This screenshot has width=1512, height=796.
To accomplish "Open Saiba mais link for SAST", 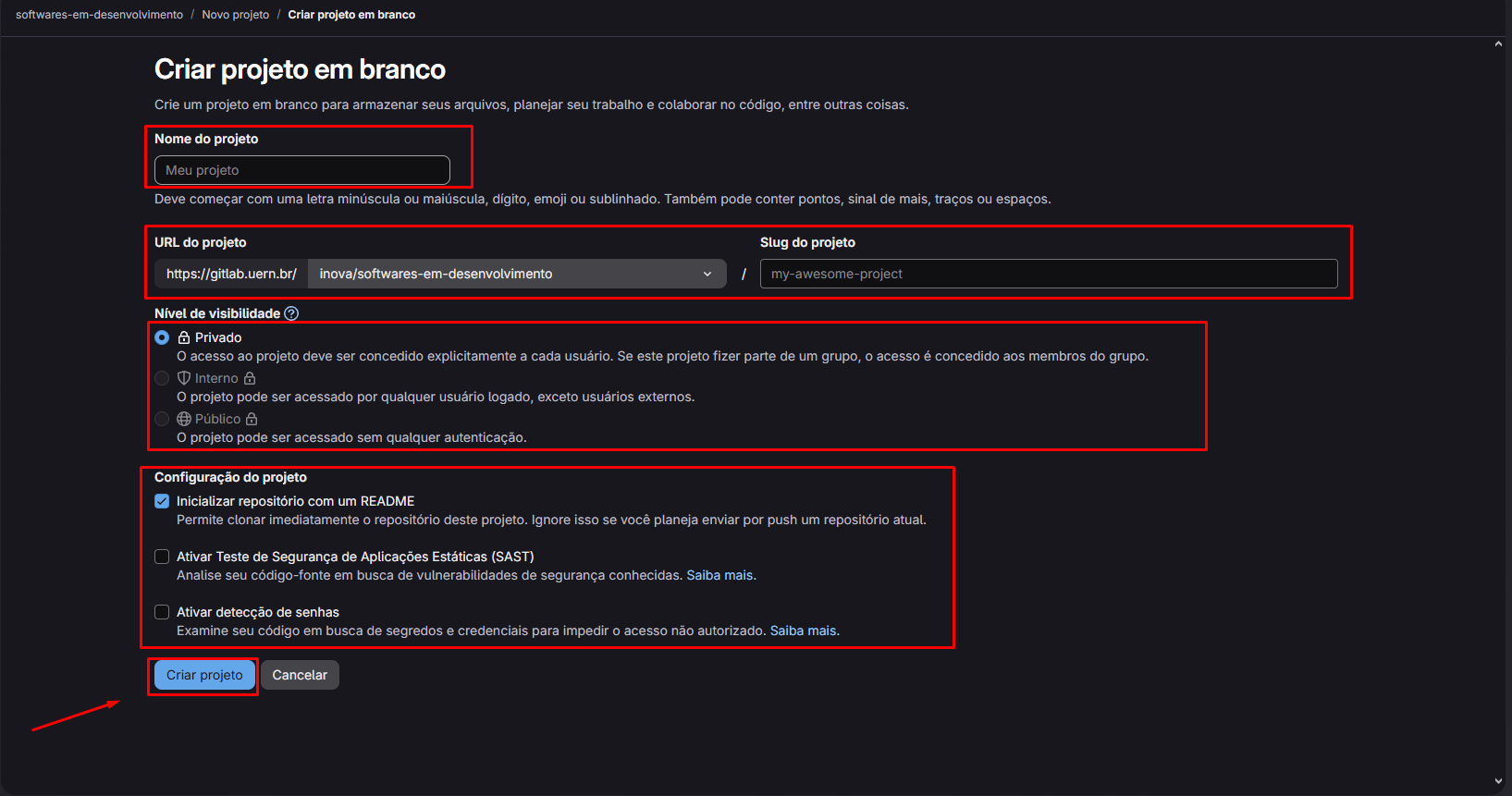I will coord(719,575).
